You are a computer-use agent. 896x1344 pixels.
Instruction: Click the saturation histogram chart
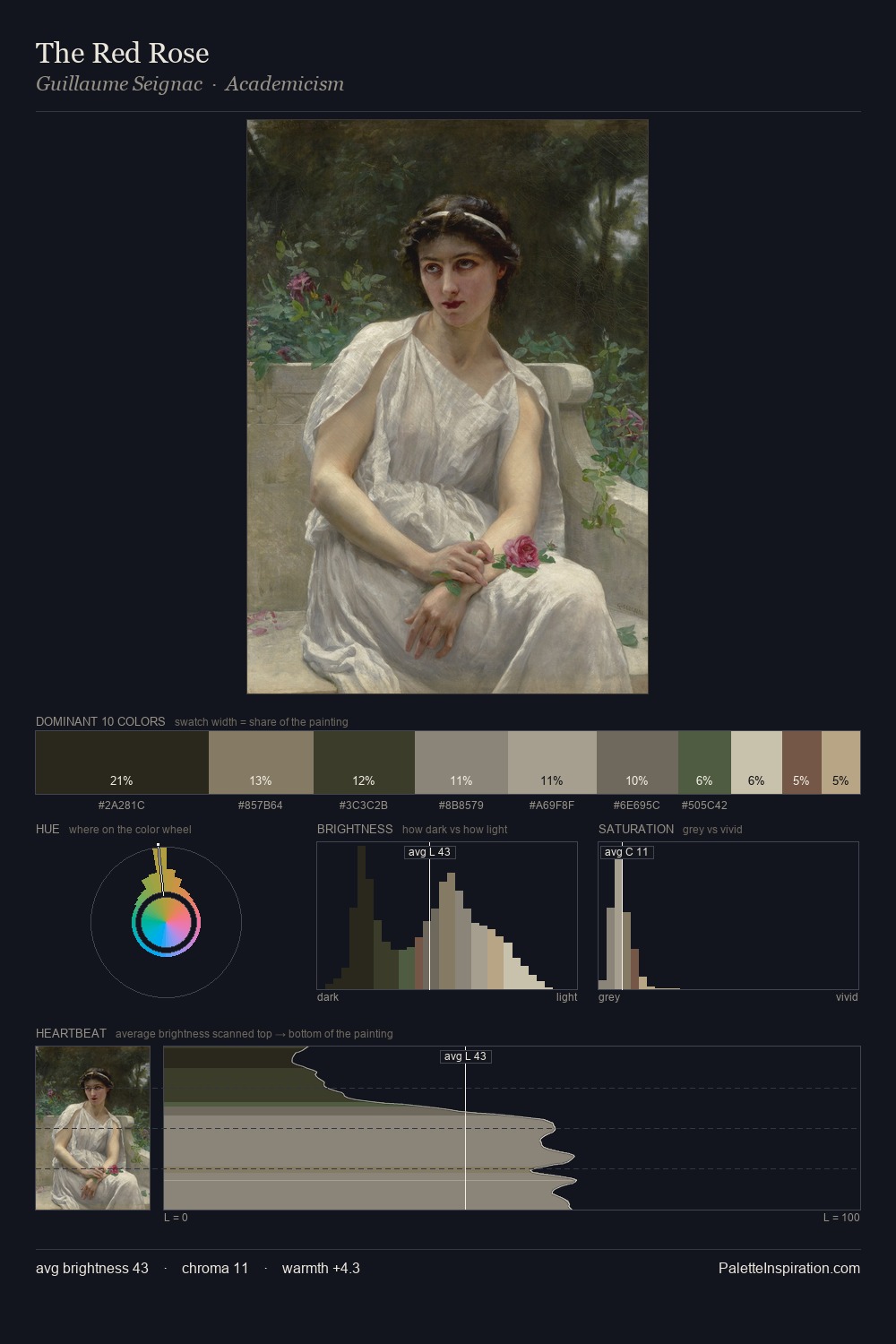(728, 916)
